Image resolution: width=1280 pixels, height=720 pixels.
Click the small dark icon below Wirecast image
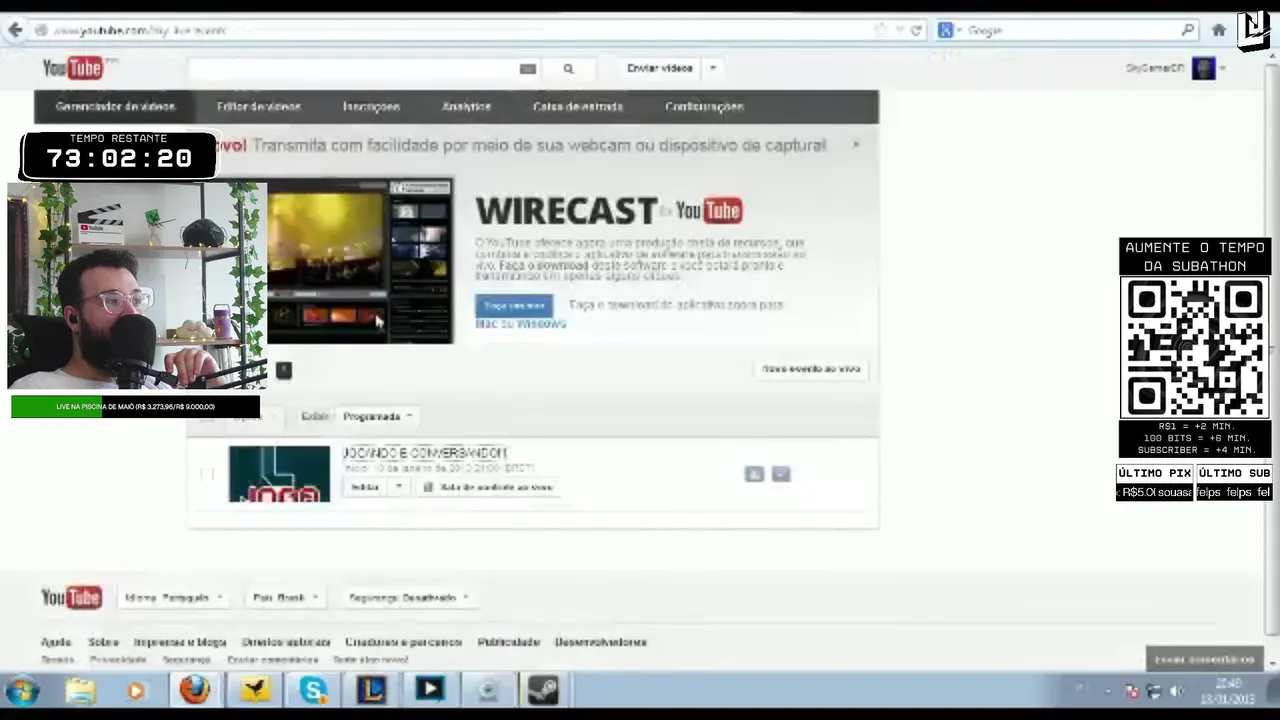tap(284, 371)
